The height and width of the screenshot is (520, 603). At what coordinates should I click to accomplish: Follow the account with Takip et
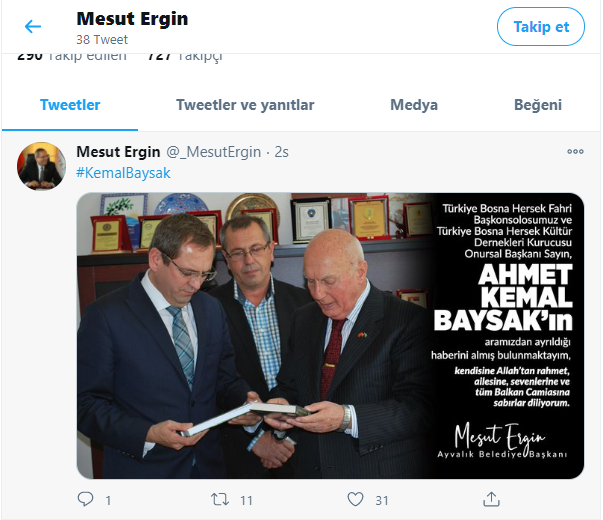click(x=541, y=27)
